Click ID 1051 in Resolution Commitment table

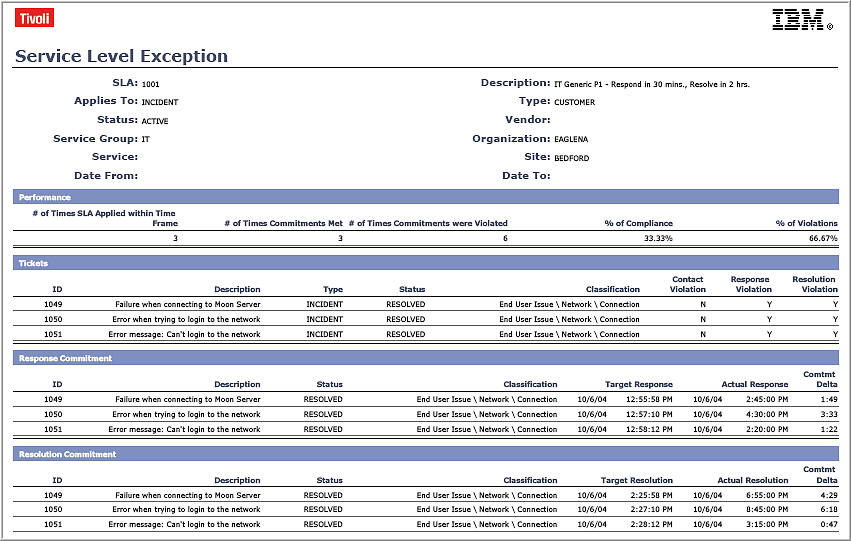(53, 525)
